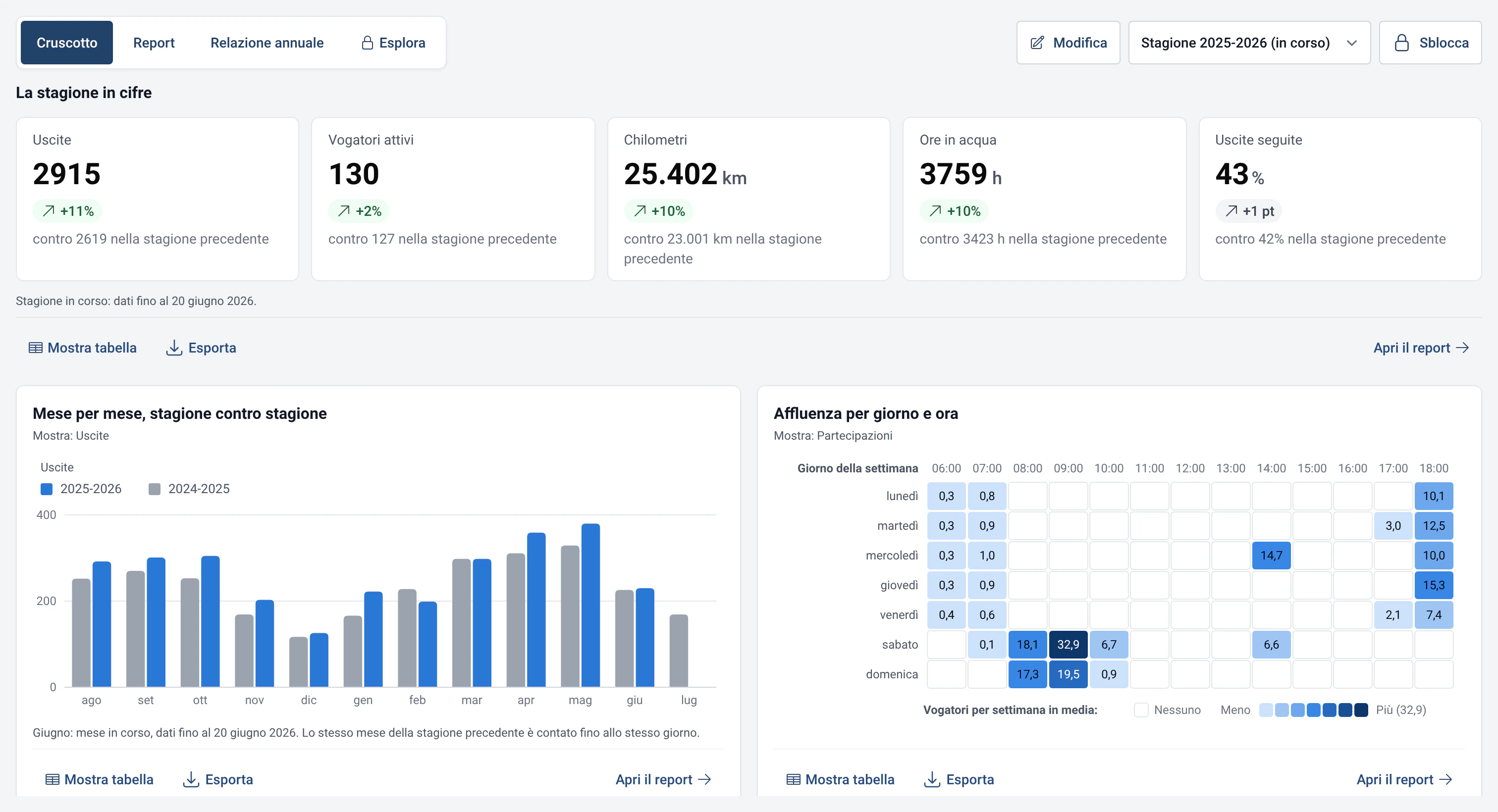Click the table icon in heatmap card
The height and width of the screenshot is (812, 1498).
(x=793, y=779)
